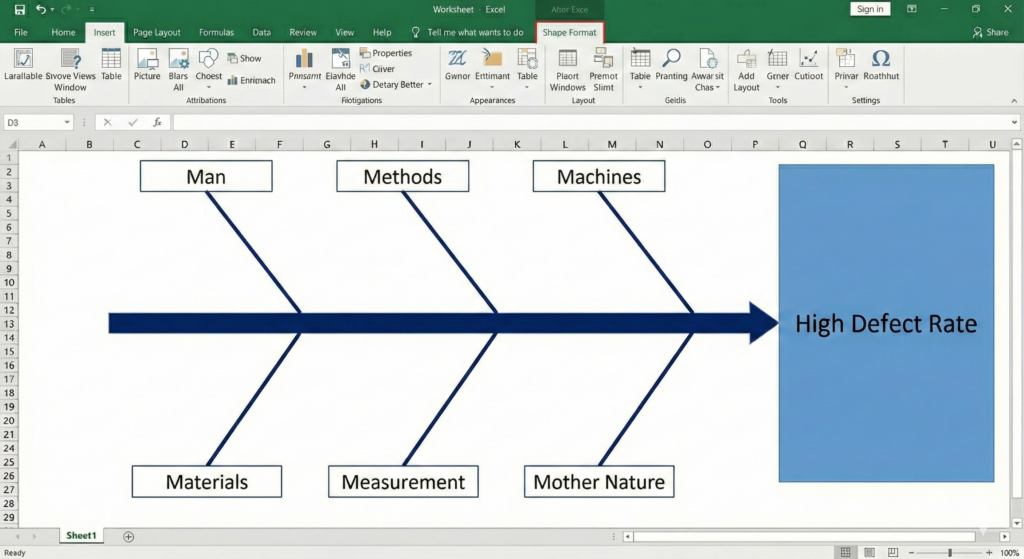Insert a Picture

(147, 65)
